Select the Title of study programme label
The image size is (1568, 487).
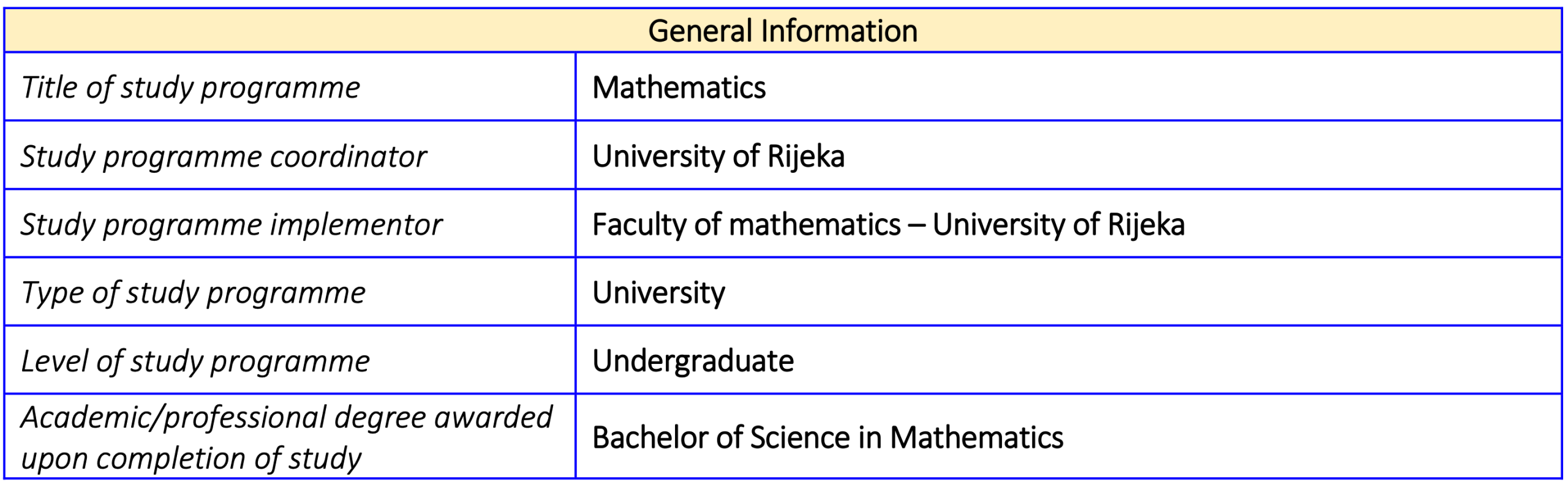(x=190, y=88)
